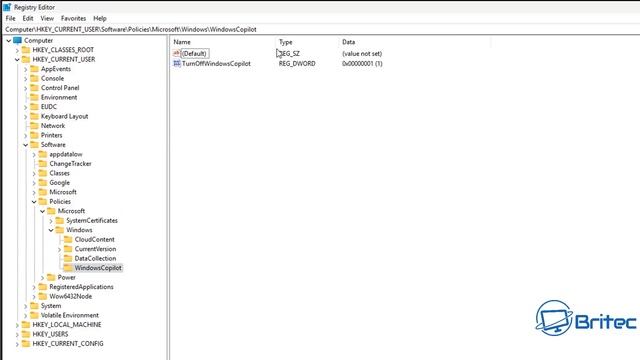Click the Registry Editor title bar icon
The image size is (640, 360).
7,7
